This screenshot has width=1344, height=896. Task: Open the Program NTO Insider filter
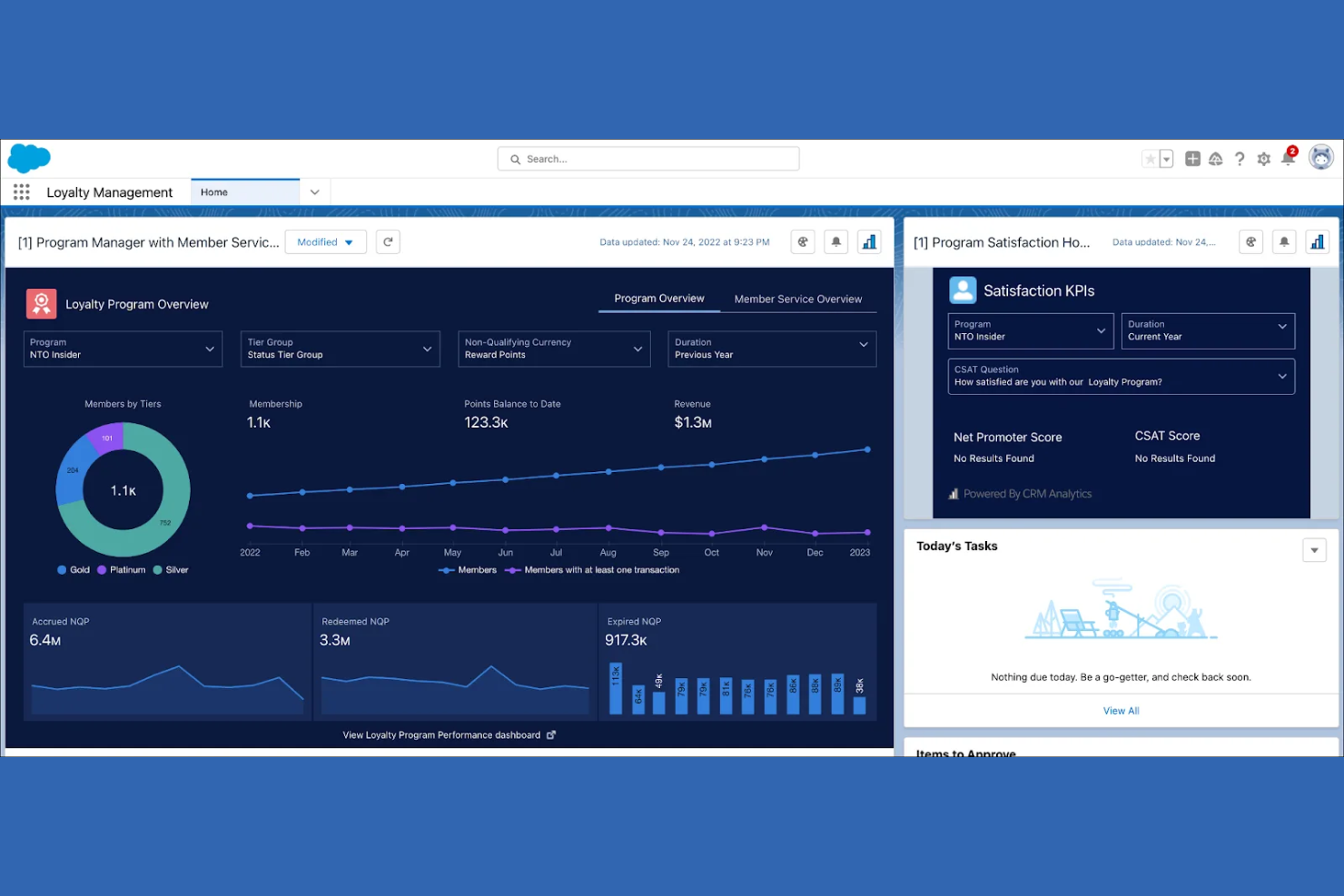(124, 349)
